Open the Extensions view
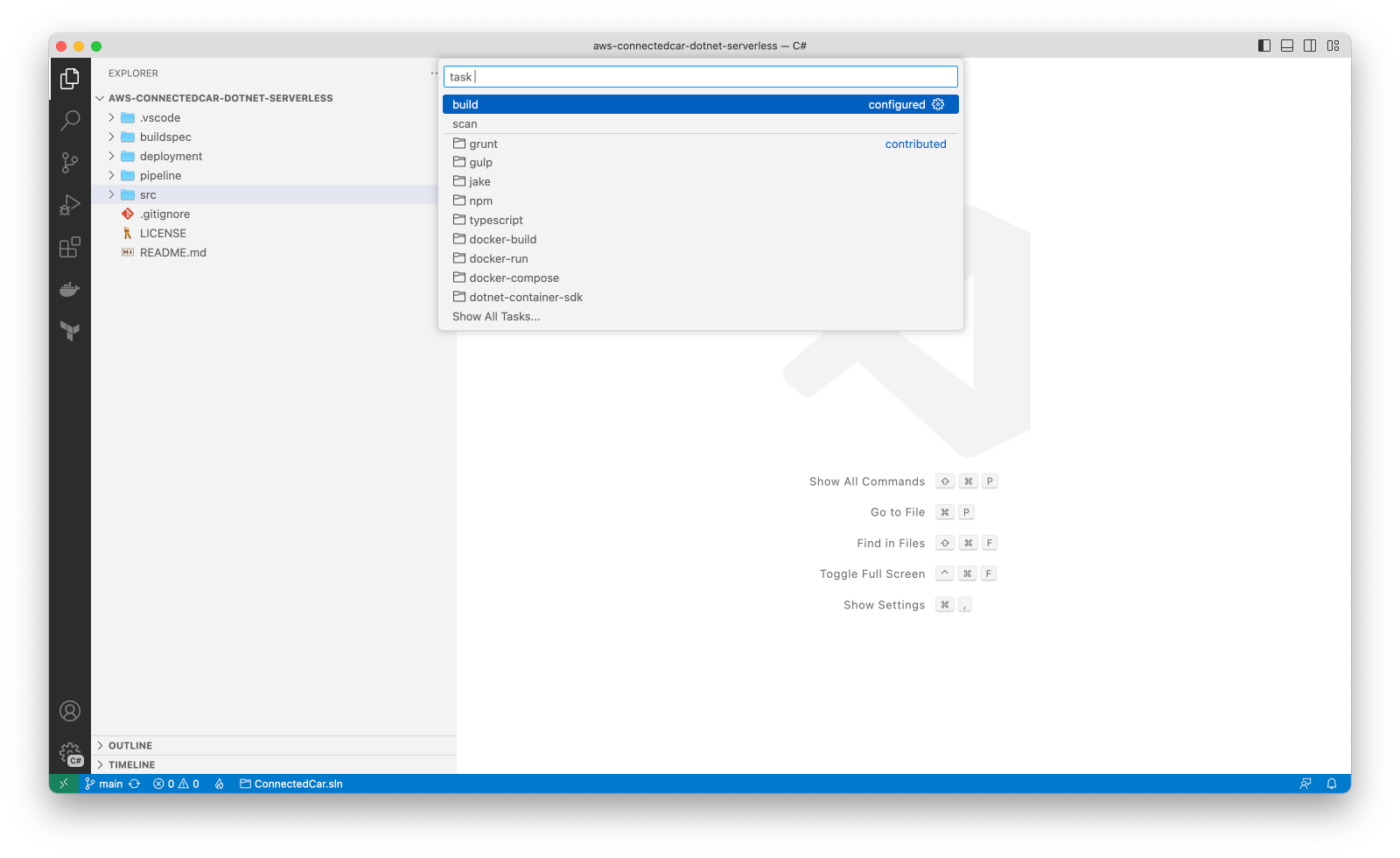The height and width of the screenshot is (858, 1400). [70, 248]
